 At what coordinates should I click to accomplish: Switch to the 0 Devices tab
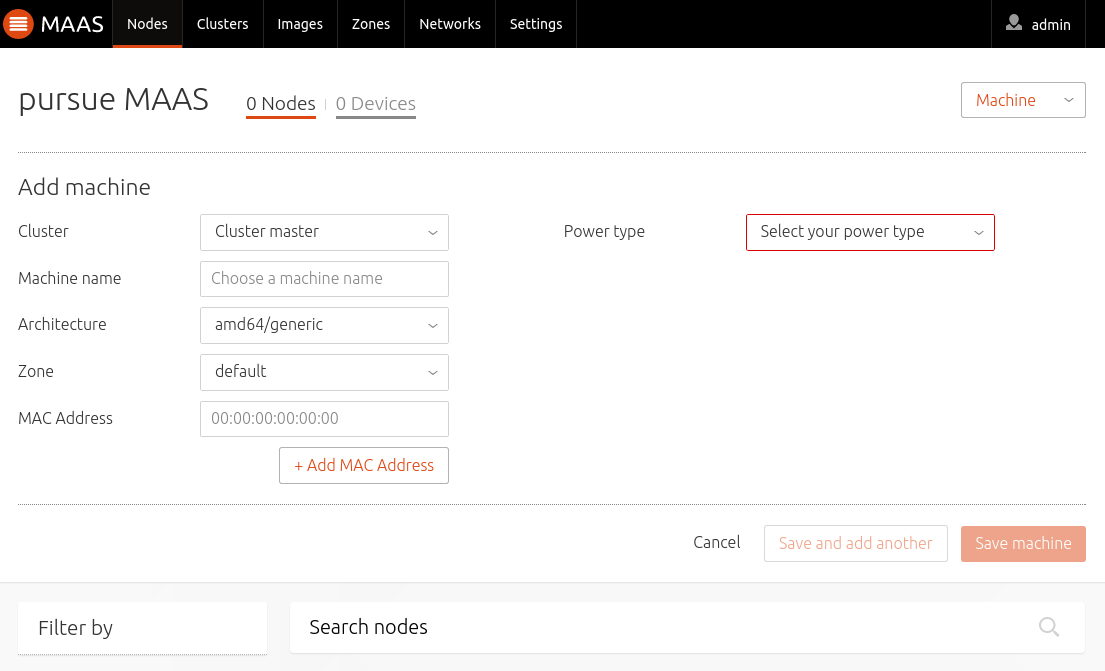click(376, 104)
